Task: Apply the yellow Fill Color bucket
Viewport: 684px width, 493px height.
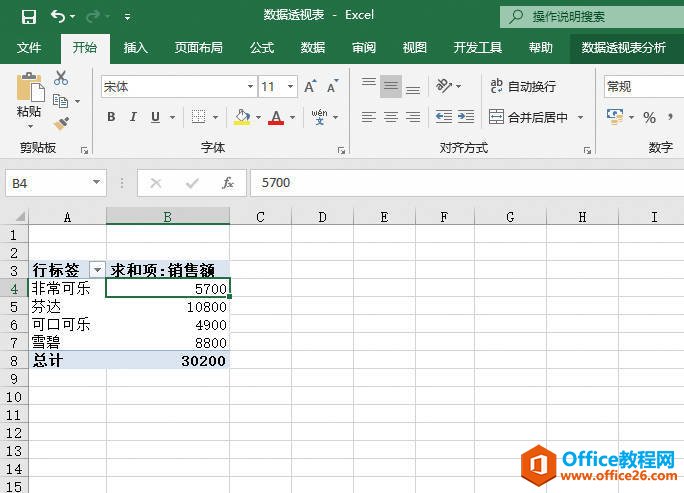Action: pyautogui.click(x=242, y=117)
